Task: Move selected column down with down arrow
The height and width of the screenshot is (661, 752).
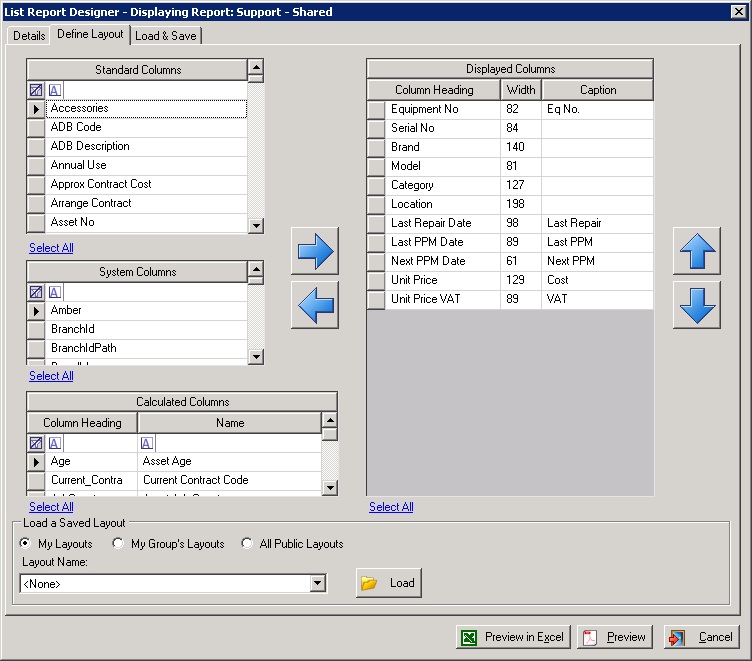Action: (696, 304)
